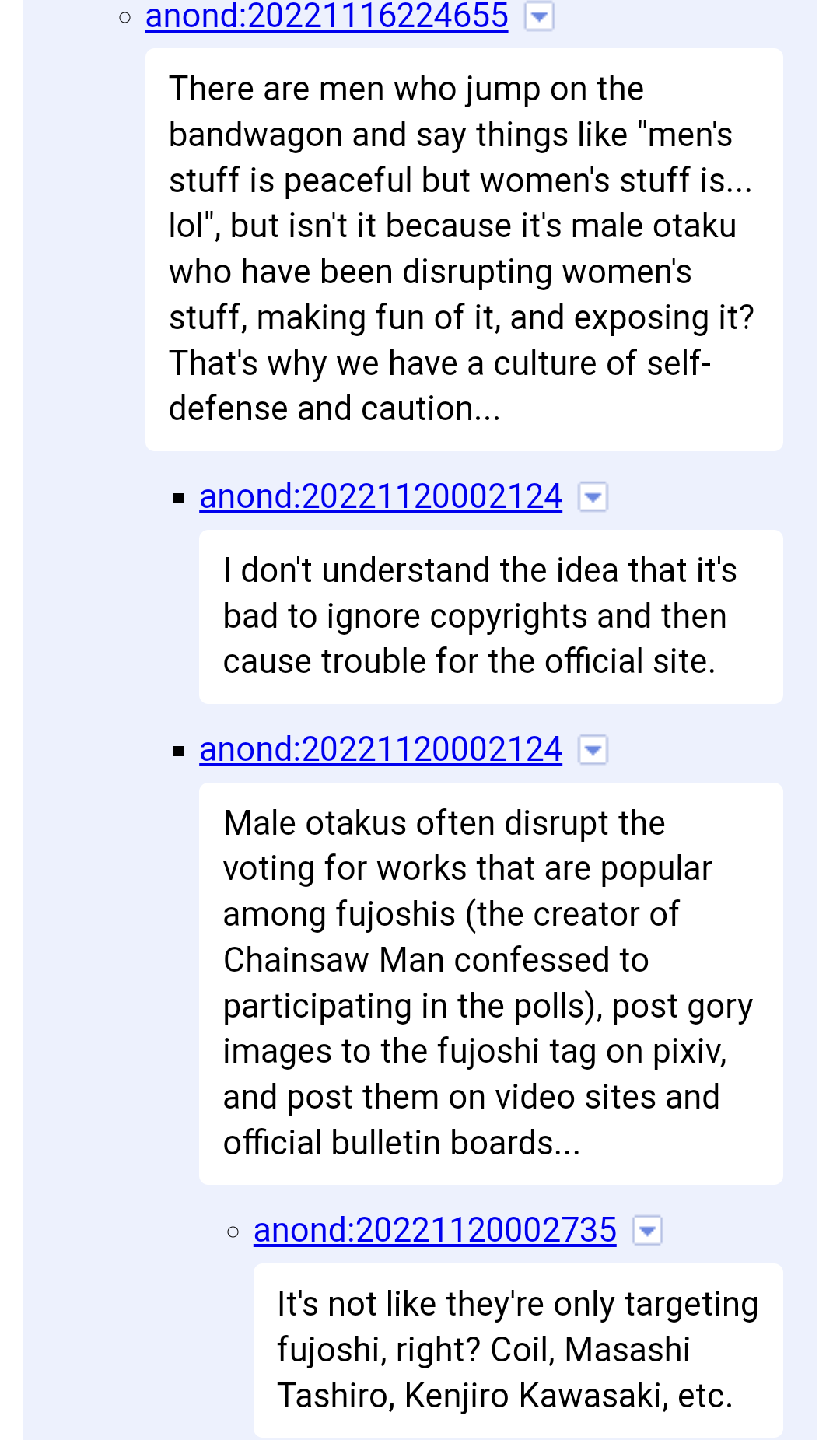
Task: Open the anond link above the copyrights comment
Action: [380, 497]
